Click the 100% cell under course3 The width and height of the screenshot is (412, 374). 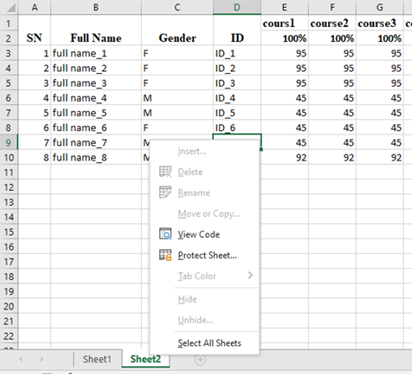pyautogui.click(x=380, y=38)
